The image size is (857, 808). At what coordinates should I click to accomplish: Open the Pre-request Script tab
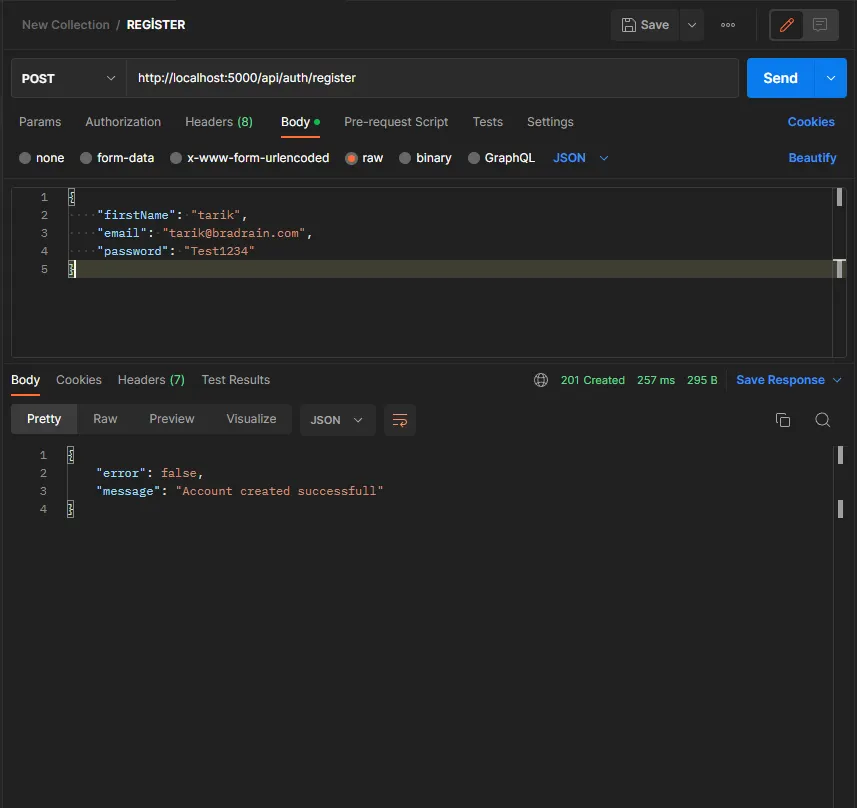396,122
